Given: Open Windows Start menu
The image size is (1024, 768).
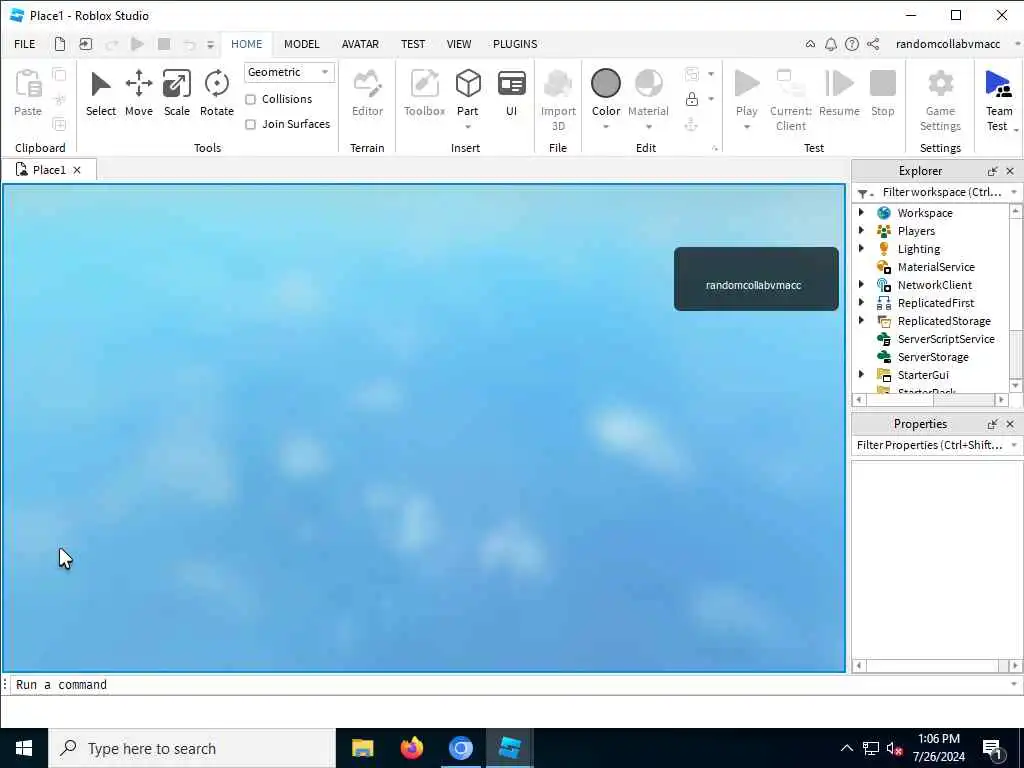Looking at the screenshot, I should pos(24,748).
